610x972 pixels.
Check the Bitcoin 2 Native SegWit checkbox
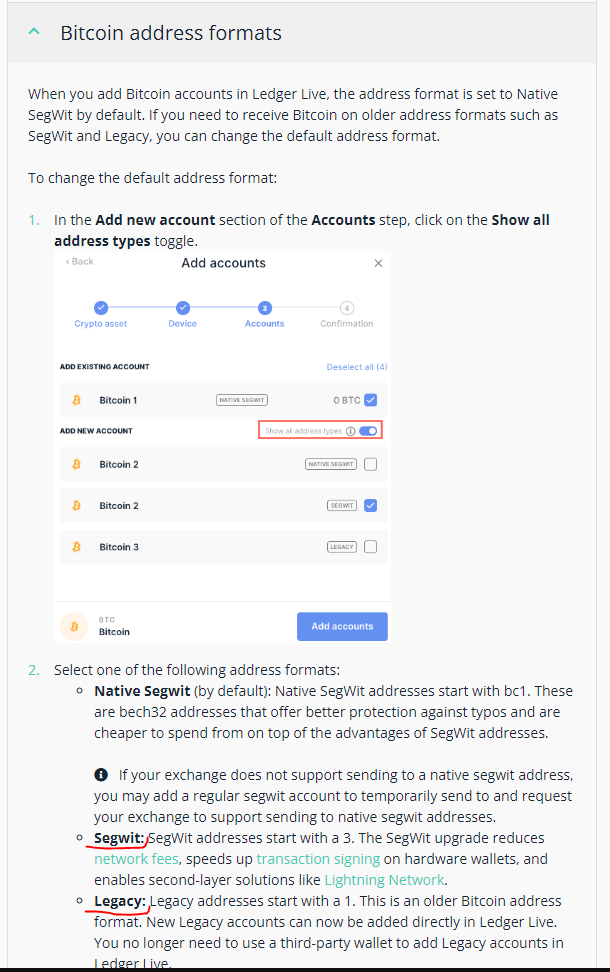pyautogui.click(x=371, y=464)
